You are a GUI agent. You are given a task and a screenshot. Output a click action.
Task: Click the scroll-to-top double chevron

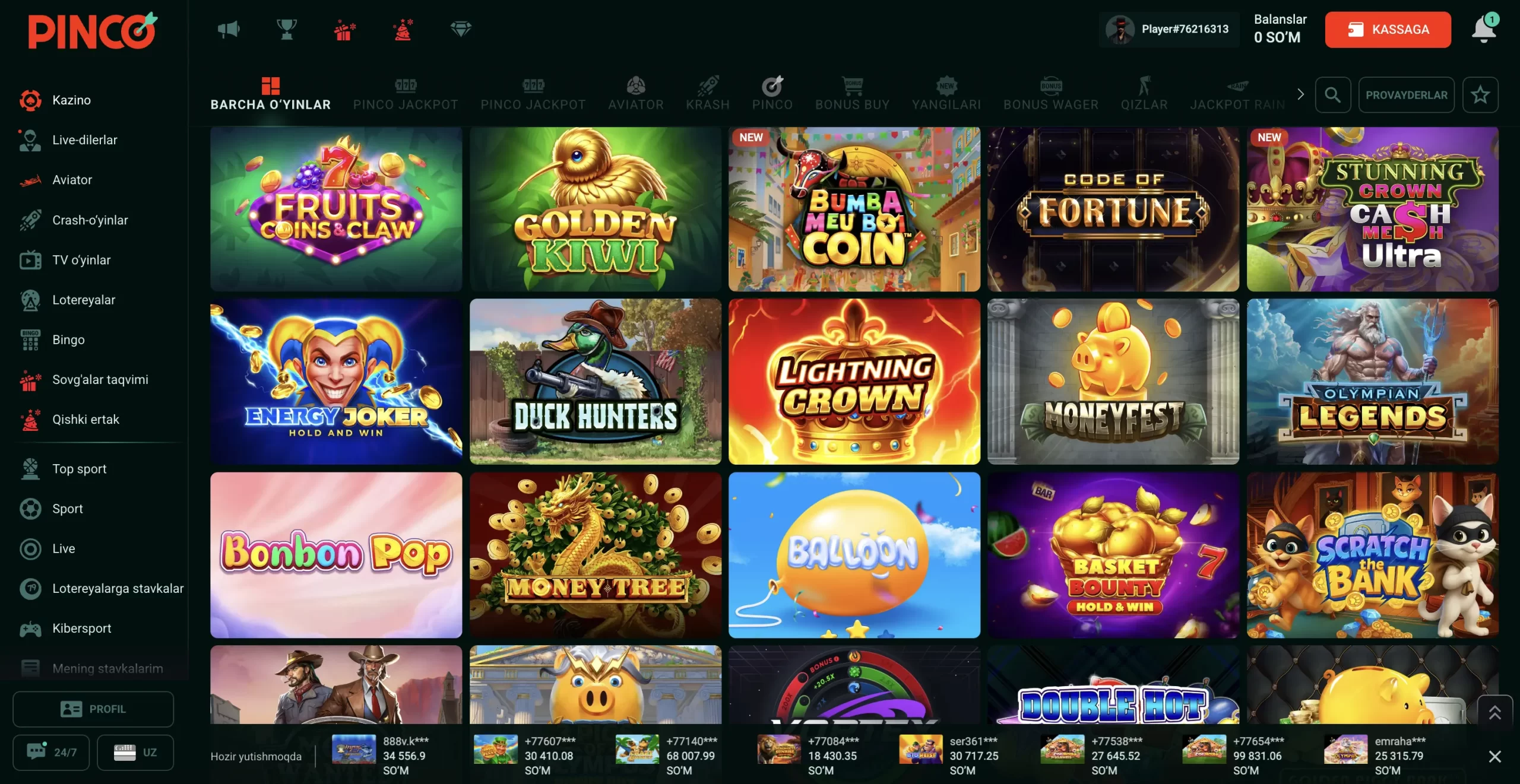tap(1494, 712)
